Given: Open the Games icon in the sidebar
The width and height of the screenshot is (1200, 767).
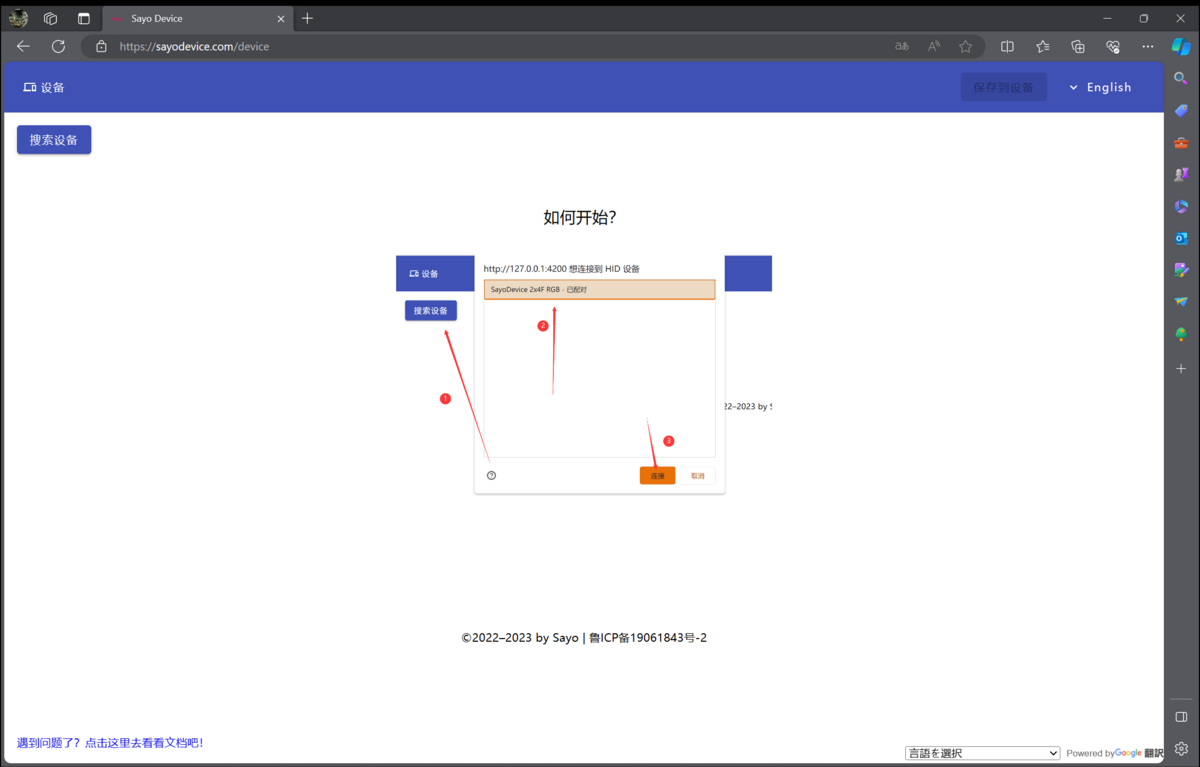Looking at the screenshot, I should tap(1180, 174).
